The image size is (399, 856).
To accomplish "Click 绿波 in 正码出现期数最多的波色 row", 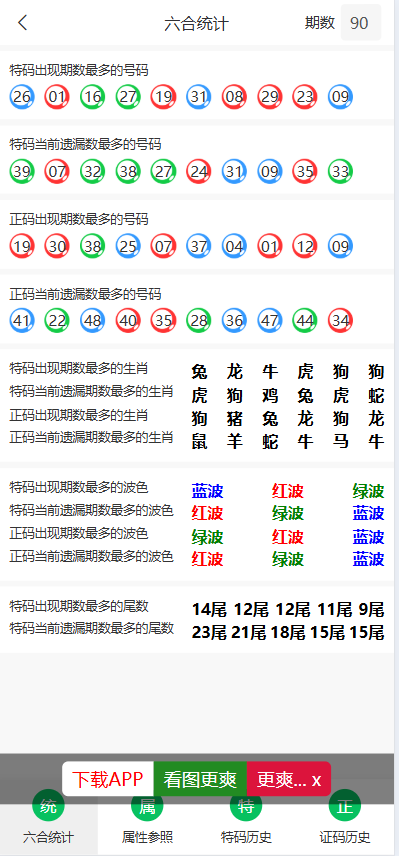I will [207, 537].
